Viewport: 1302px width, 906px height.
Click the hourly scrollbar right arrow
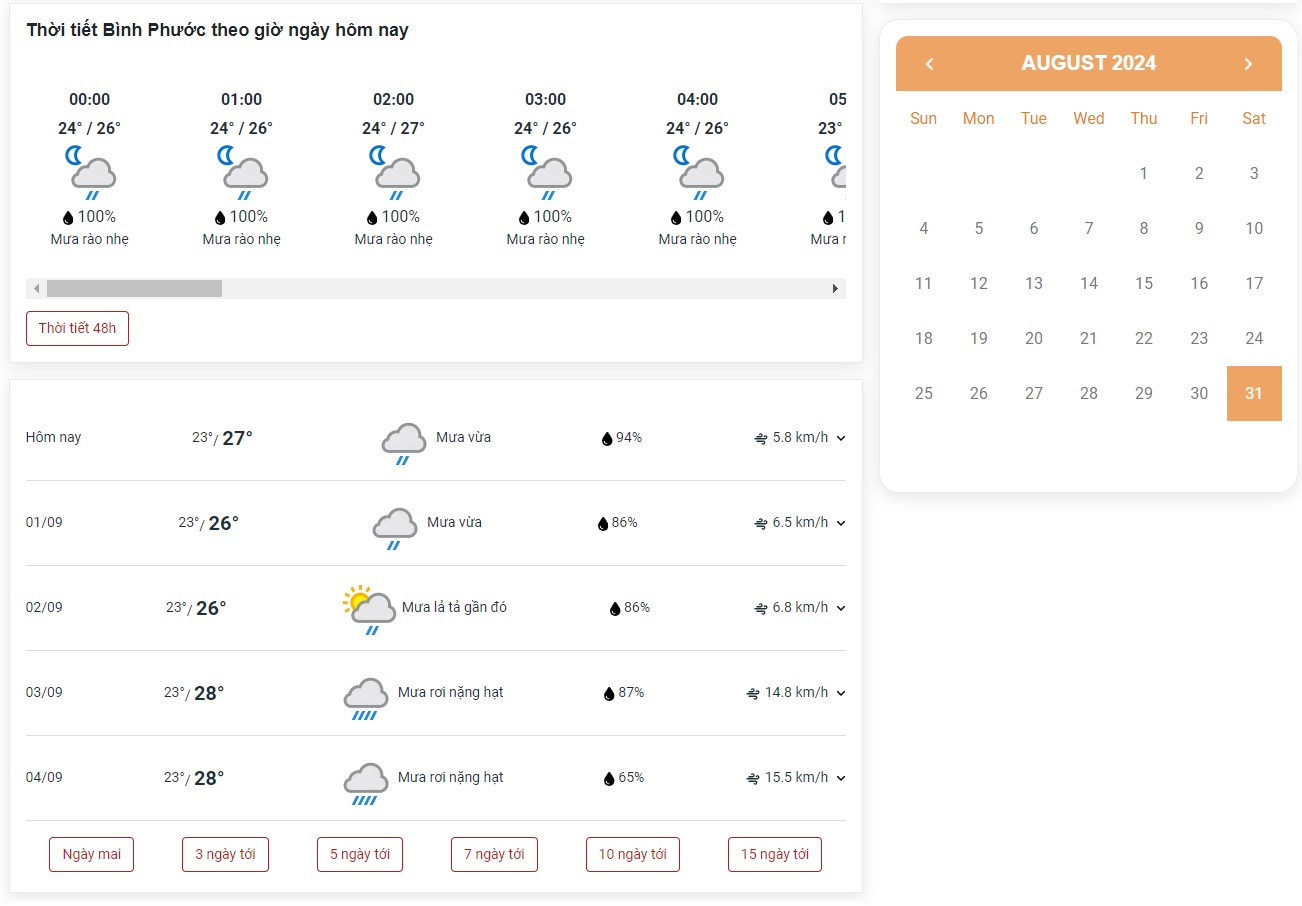tap(836, 289)
